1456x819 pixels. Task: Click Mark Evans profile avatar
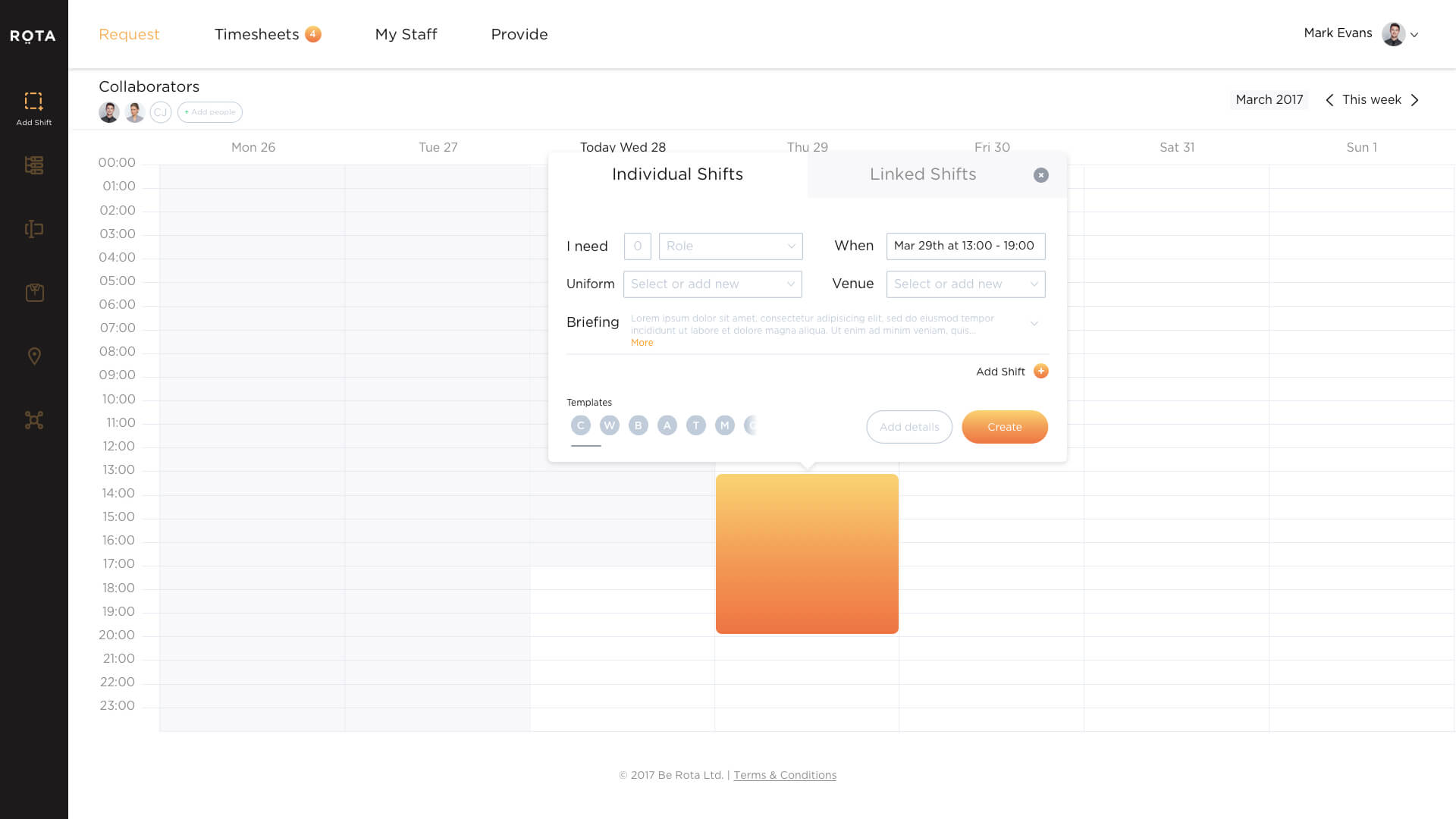(1393, 34)
